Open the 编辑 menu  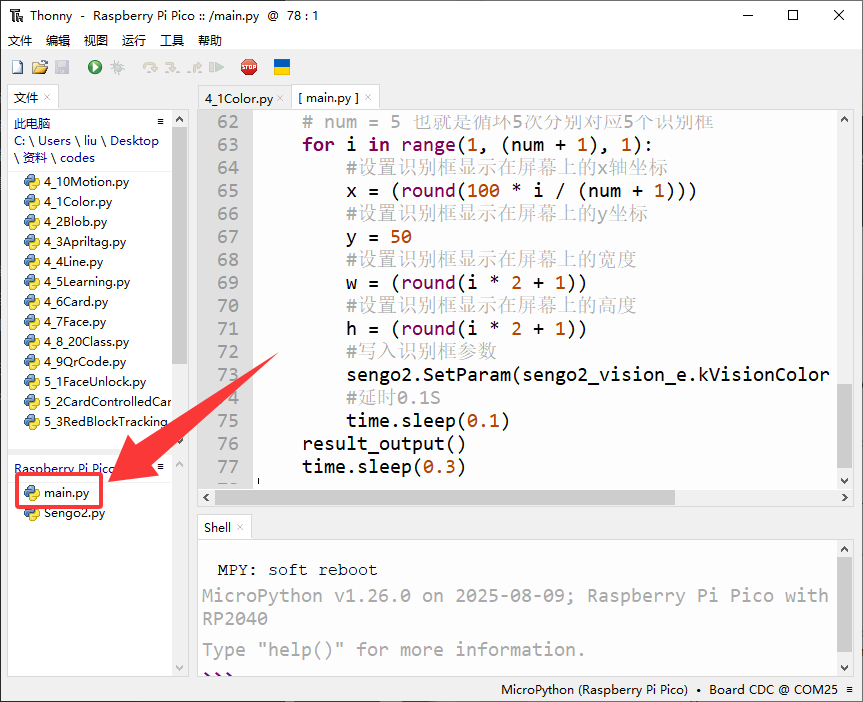pyautogui.click(x=58, y=40)
